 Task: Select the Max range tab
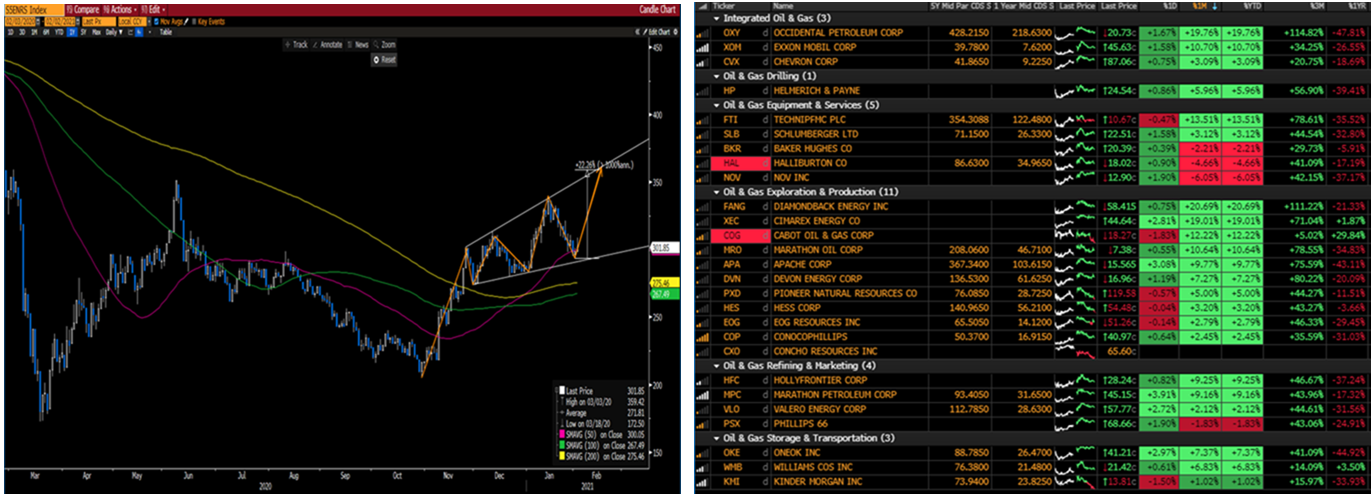click(x=96, y=32)
